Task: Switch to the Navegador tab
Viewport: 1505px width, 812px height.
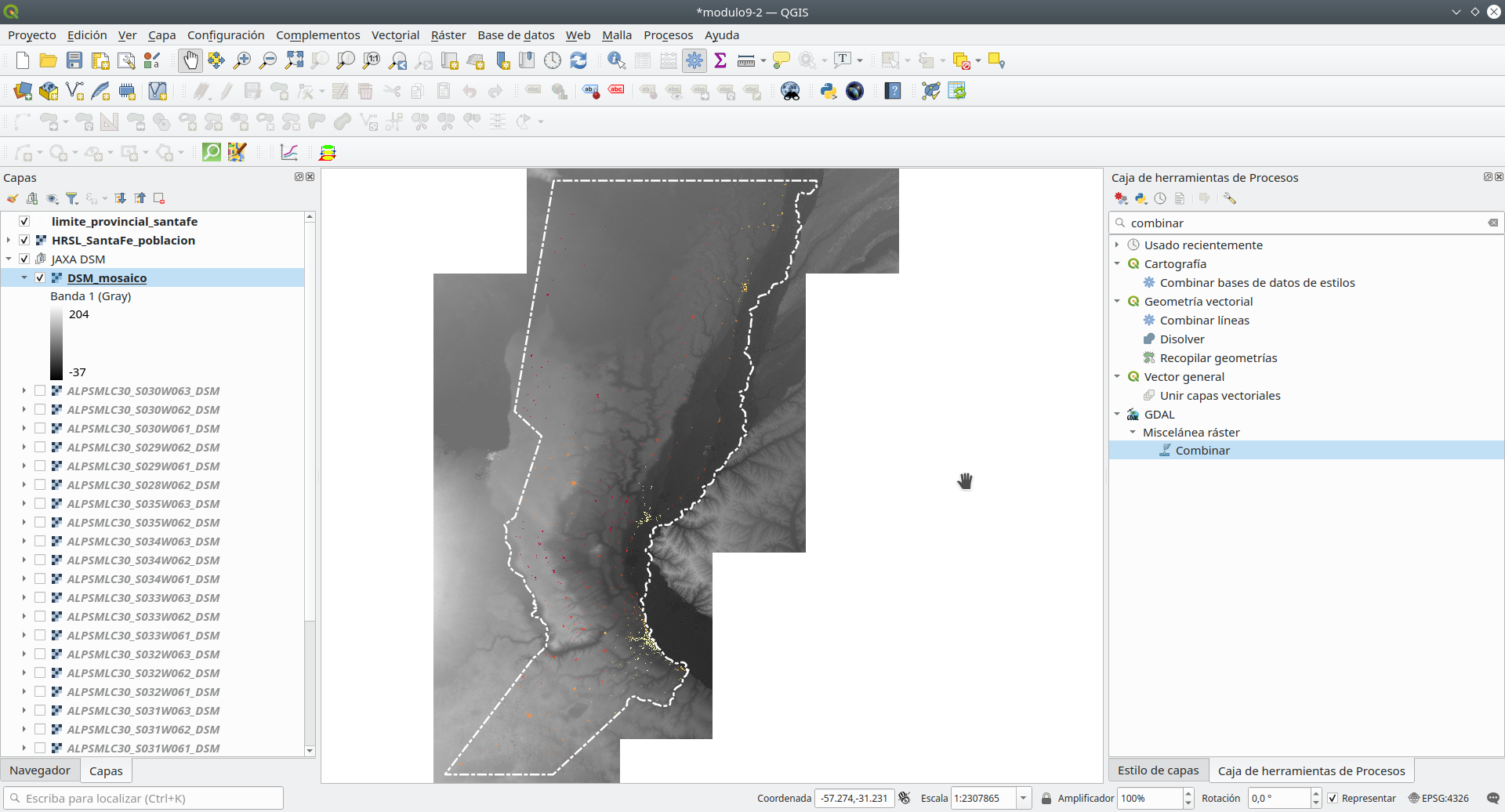Action: 40,770
